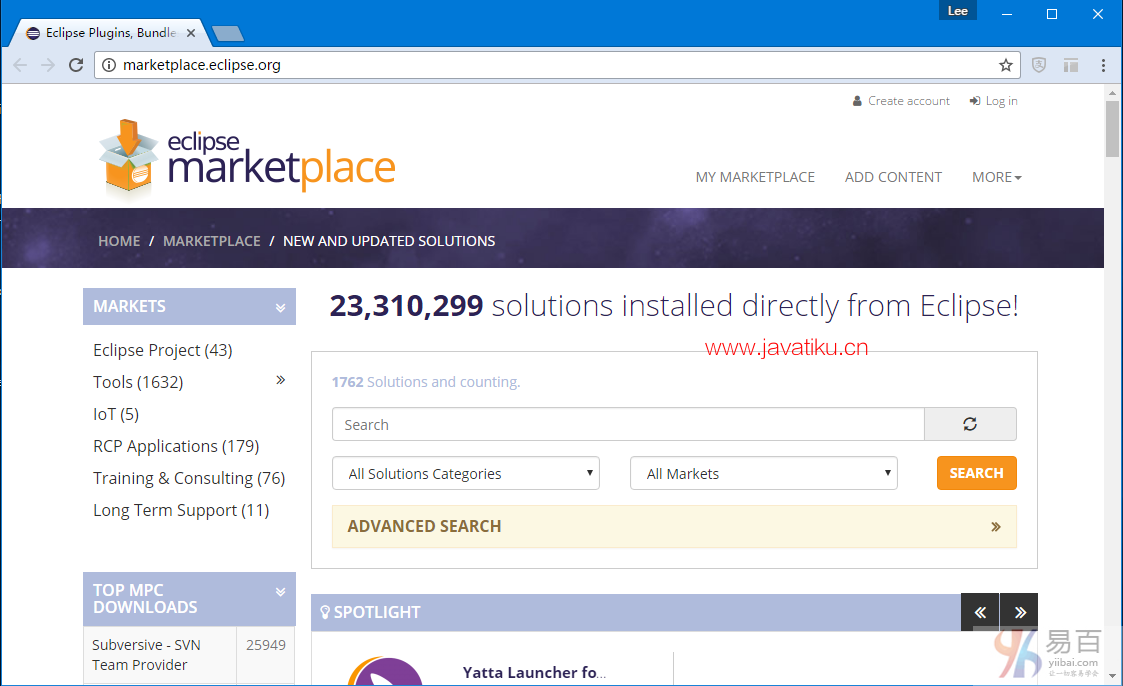Reload the page with browser refresh icon
The image size is (1123, 686).
[76, 65]
